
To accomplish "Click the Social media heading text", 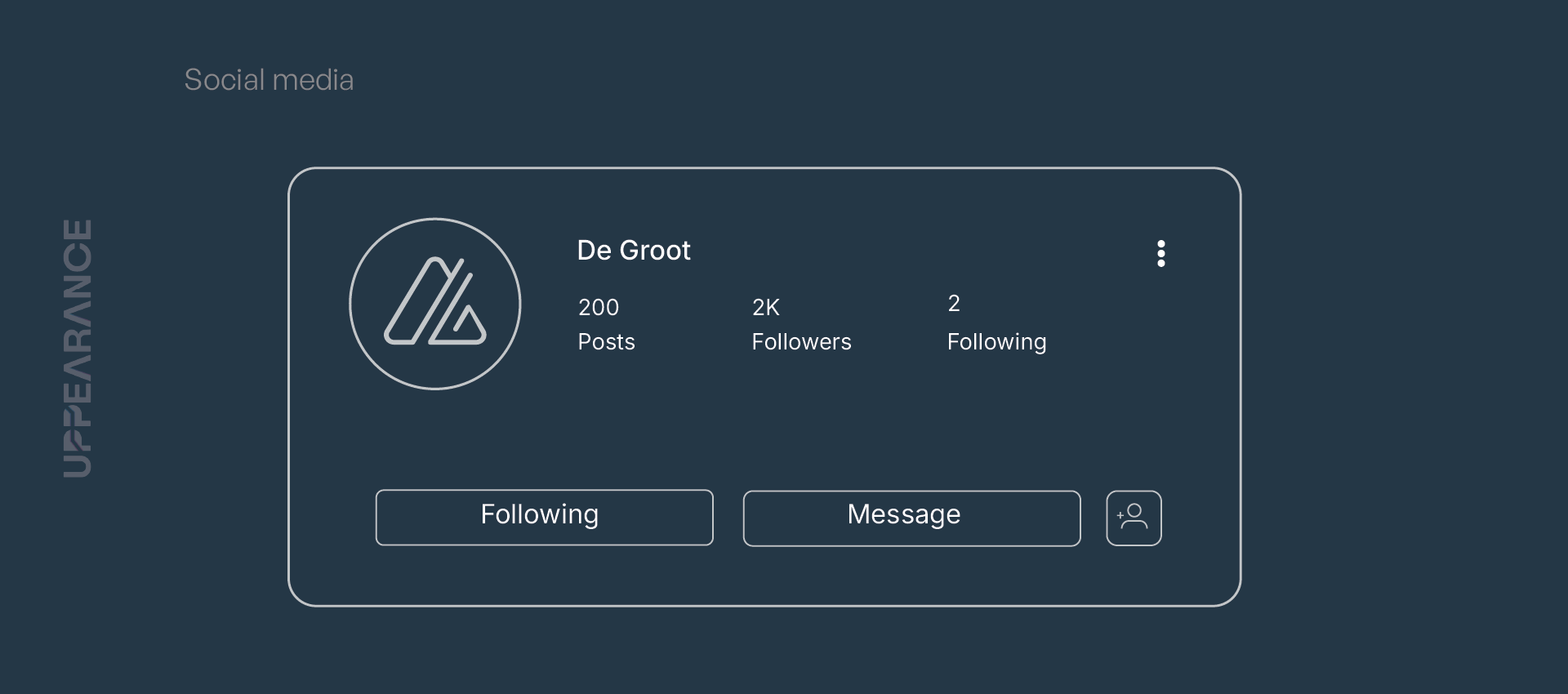I will pyautogui.click(x=269, y=80).
